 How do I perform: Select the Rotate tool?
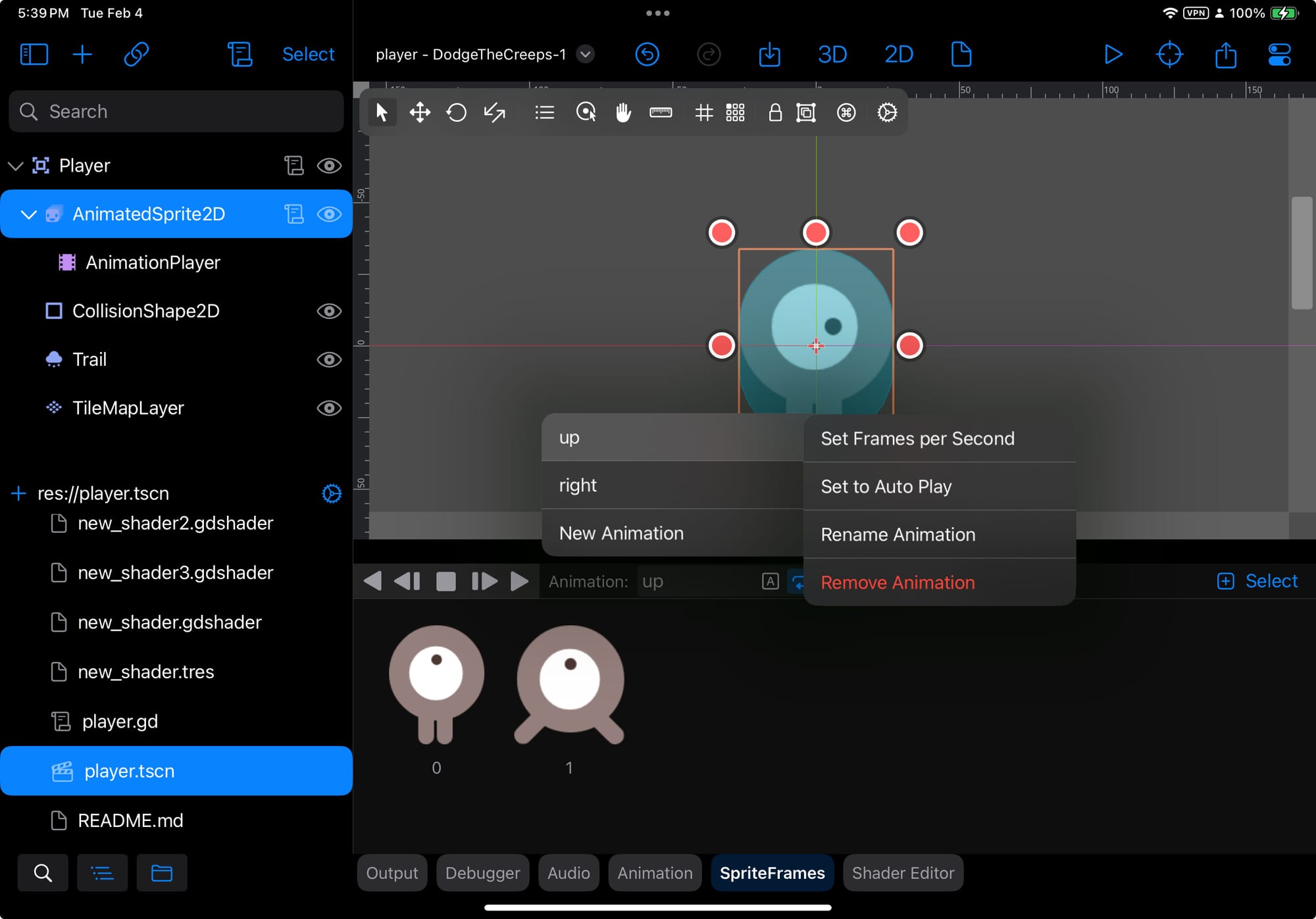tap(457, 112)
